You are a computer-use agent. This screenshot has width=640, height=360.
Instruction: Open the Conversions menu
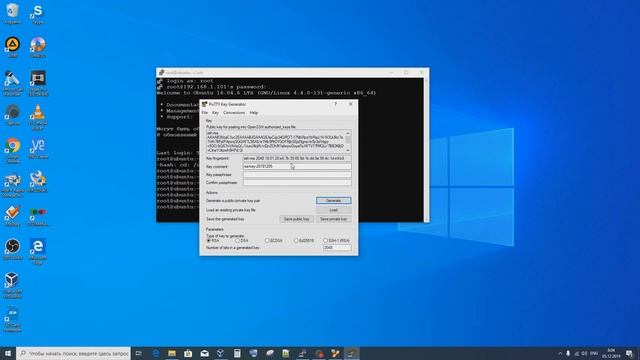point(234,113)
